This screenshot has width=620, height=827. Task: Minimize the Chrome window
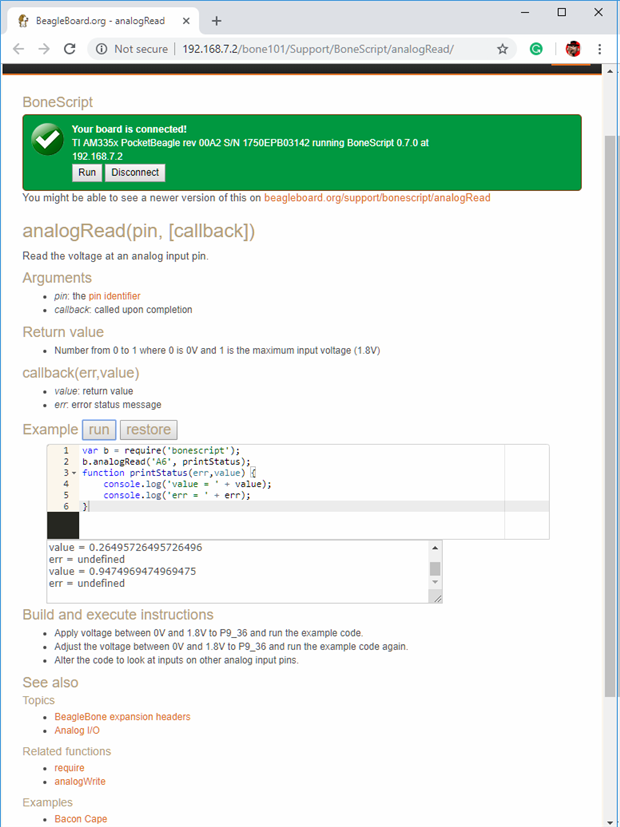click(525, 12)
